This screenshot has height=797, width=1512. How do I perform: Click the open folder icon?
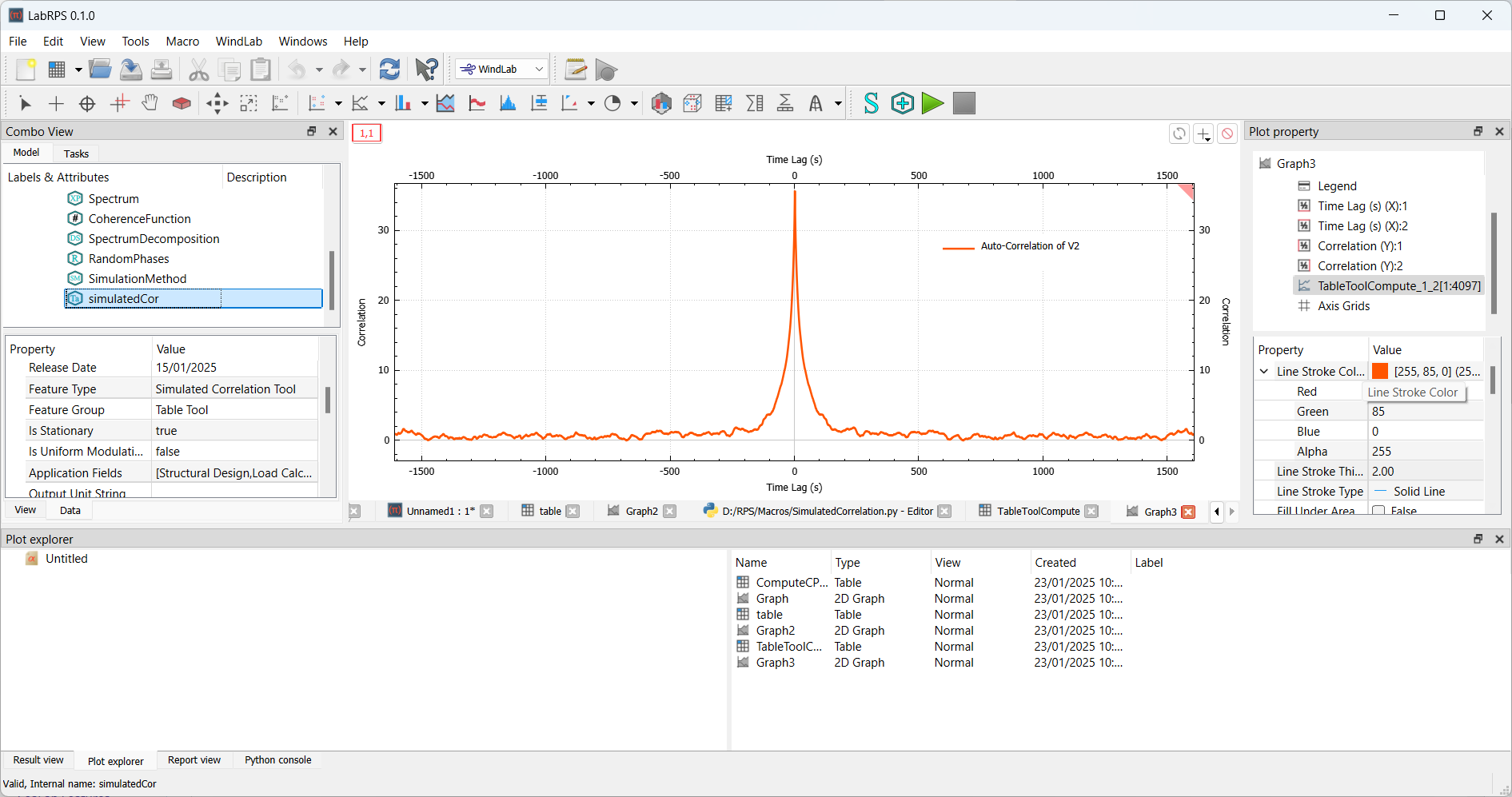click(x=100, y=70)
